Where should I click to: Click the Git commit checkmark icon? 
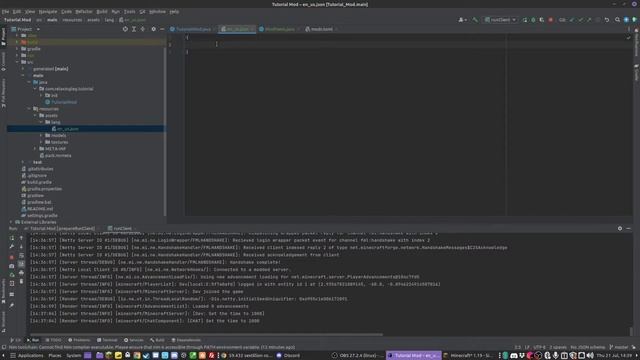pos(580,20)
